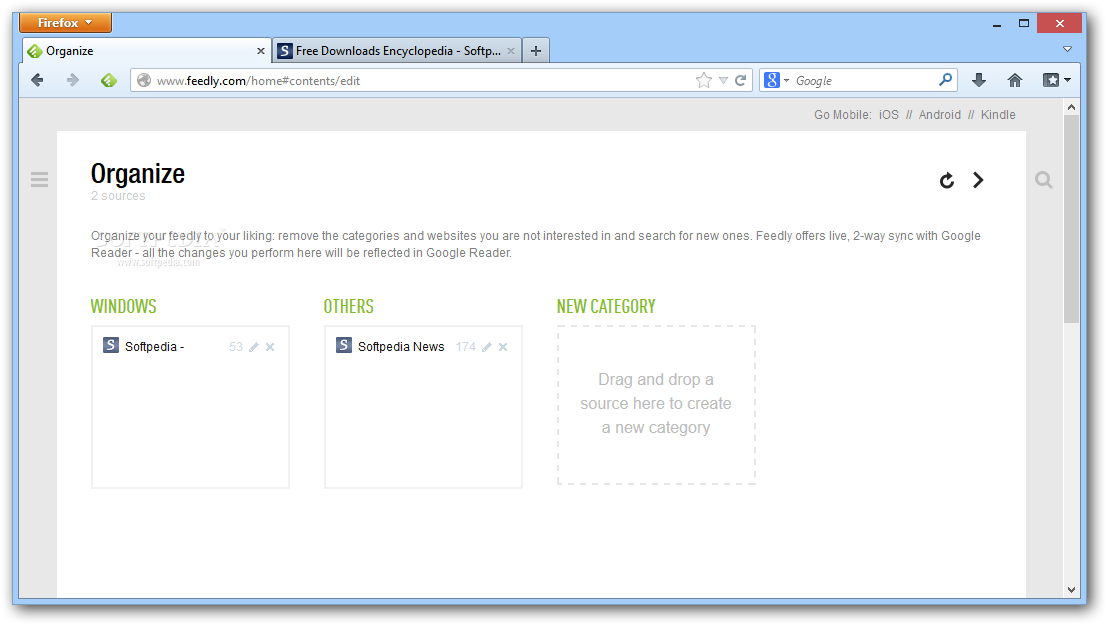
Task: Bookmark this page with star icon
Action: click(704, 81)
